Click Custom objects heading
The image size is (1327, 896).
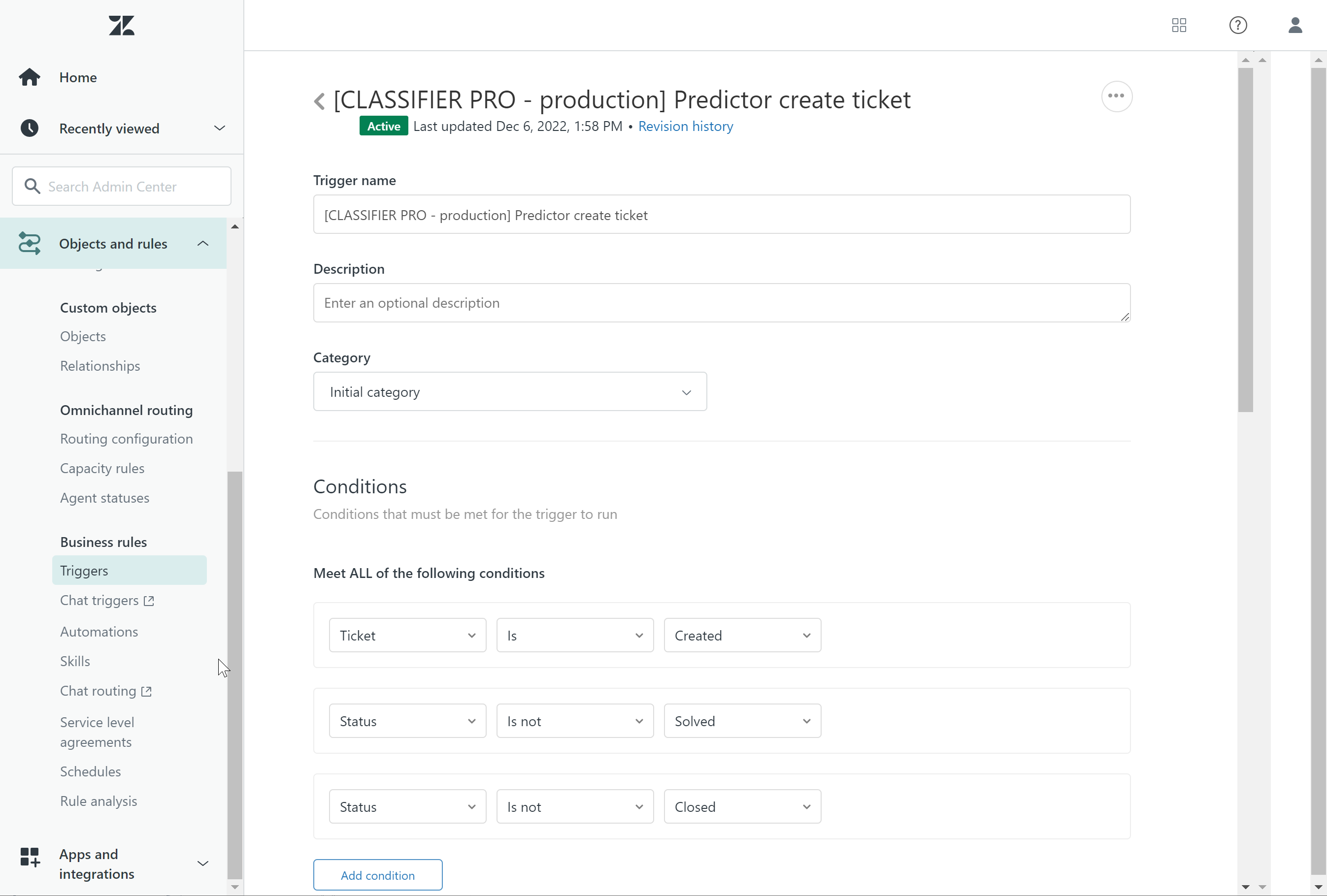point(108,308)
